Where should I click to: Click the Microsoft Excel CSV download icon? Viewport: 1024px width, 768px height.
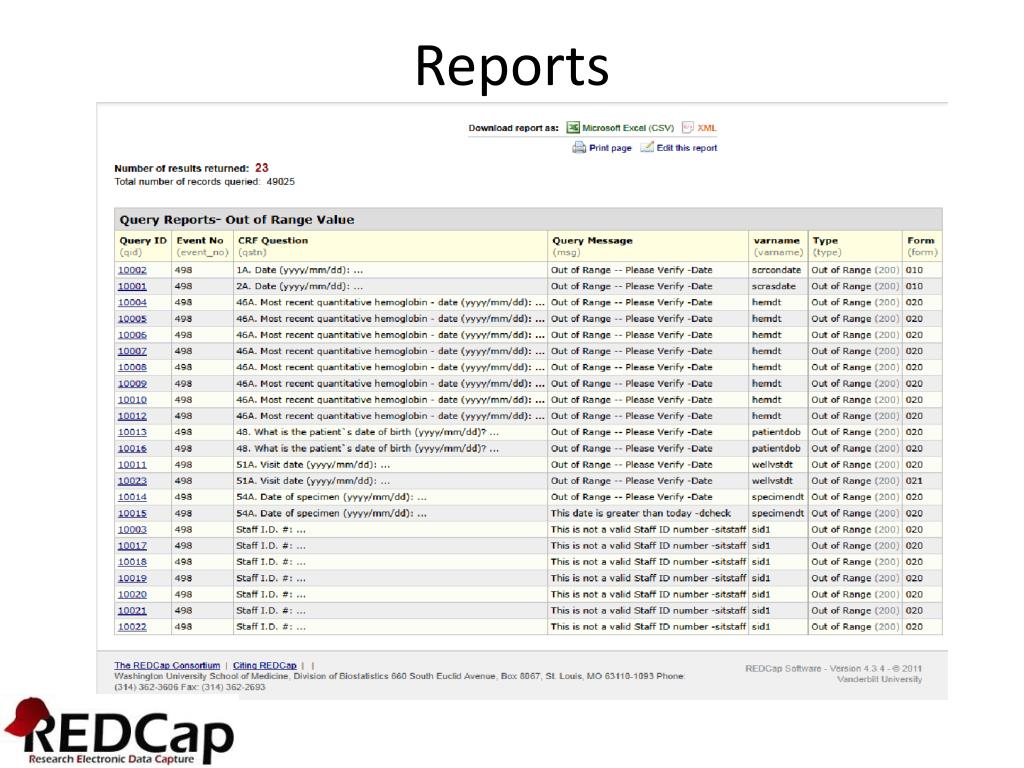point(573,127)
